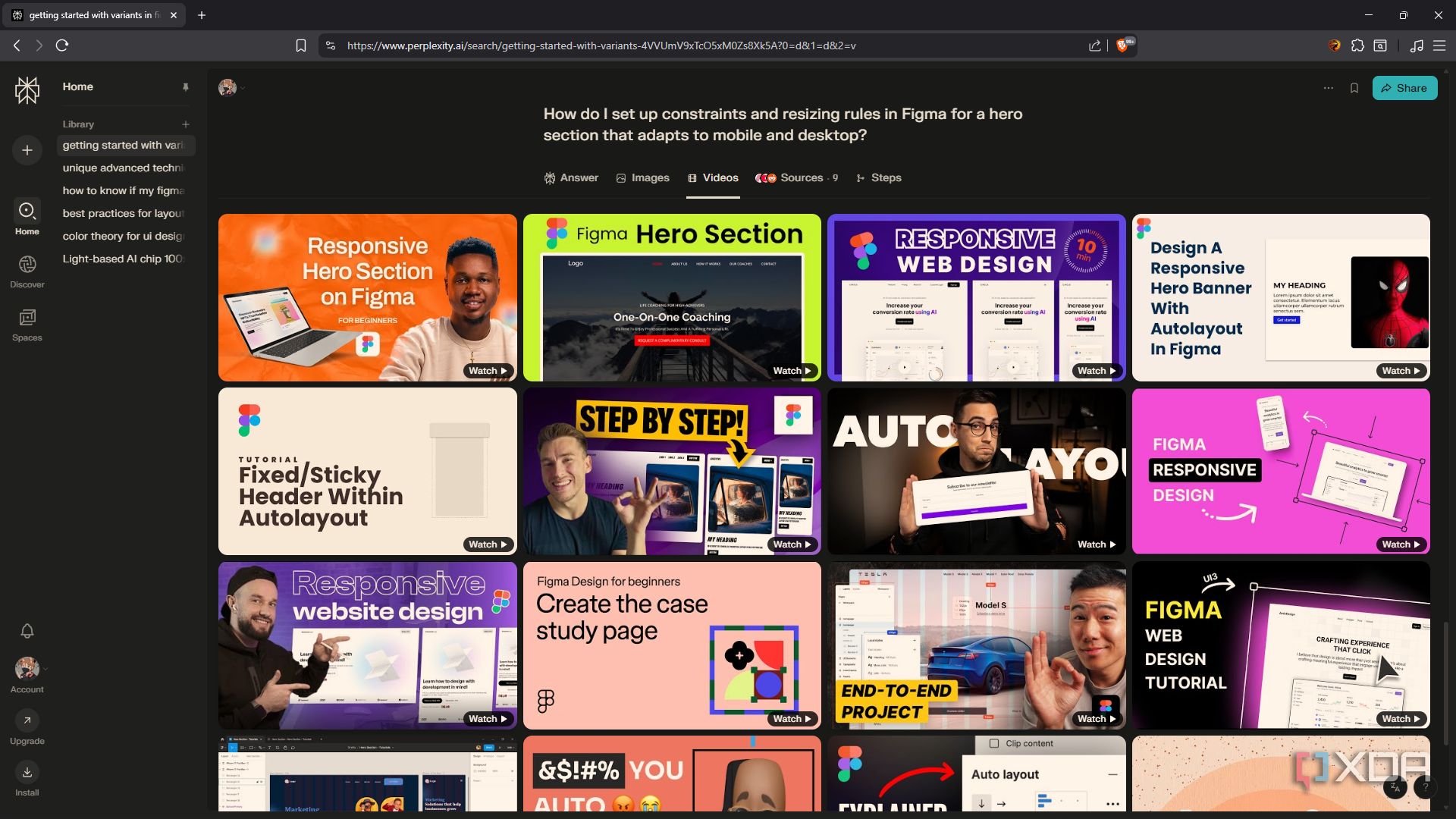Open 'best practices for layout' thread
Viewport: 1456px width, 819px height.
pos(124,213)
